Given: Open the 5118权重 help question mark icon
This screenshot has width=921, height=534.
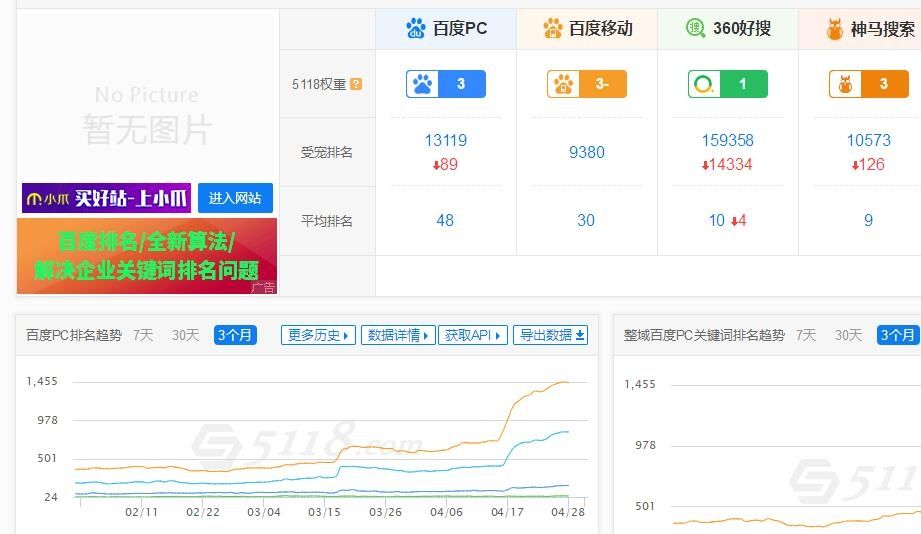Looking at the screenshot, I should click(356, 84).
